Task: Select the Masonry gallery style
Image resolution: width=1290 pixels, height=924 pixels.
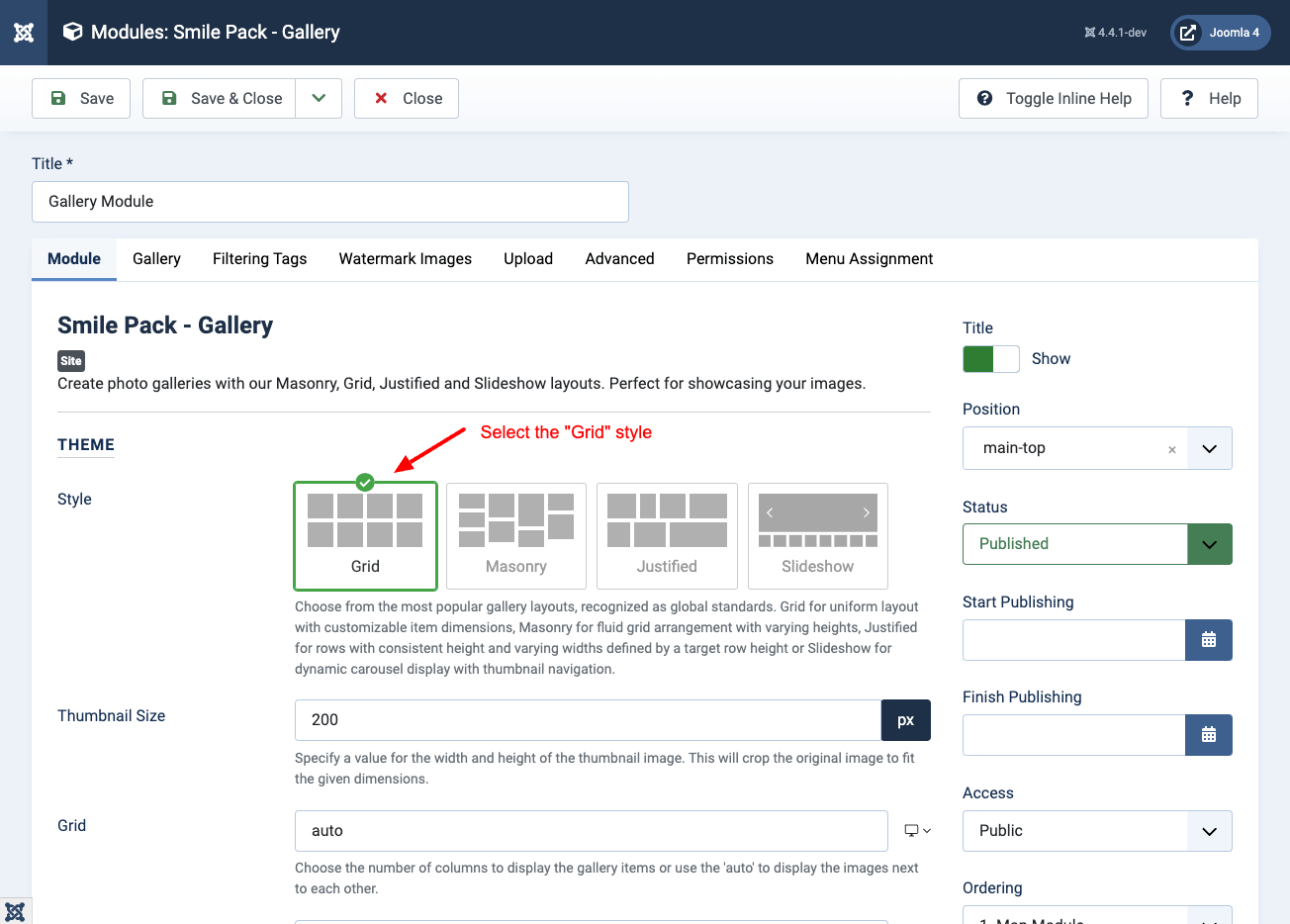Action: [516, 536]
